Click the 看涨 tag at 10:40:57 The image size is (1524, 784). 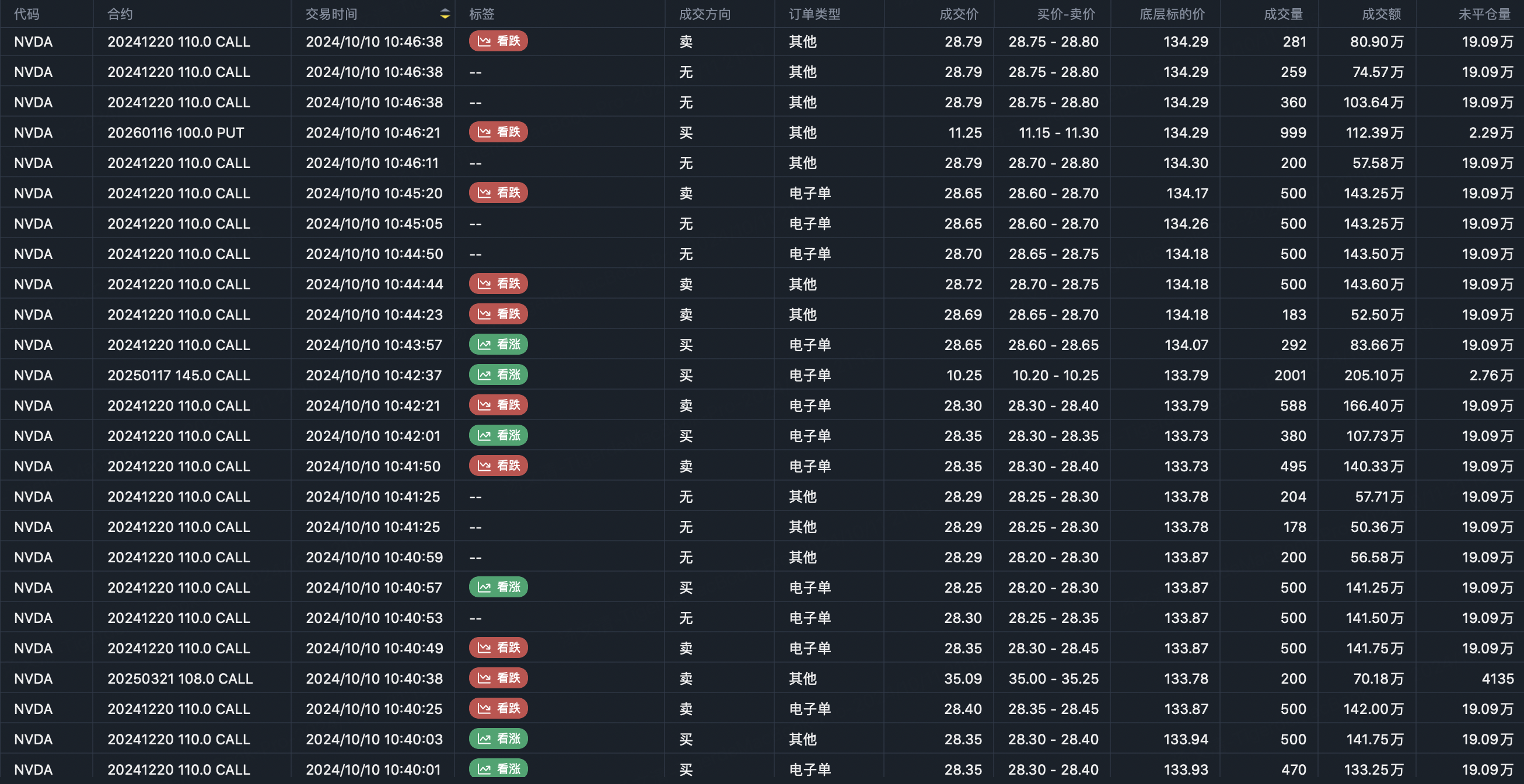(x=498, y=587)
